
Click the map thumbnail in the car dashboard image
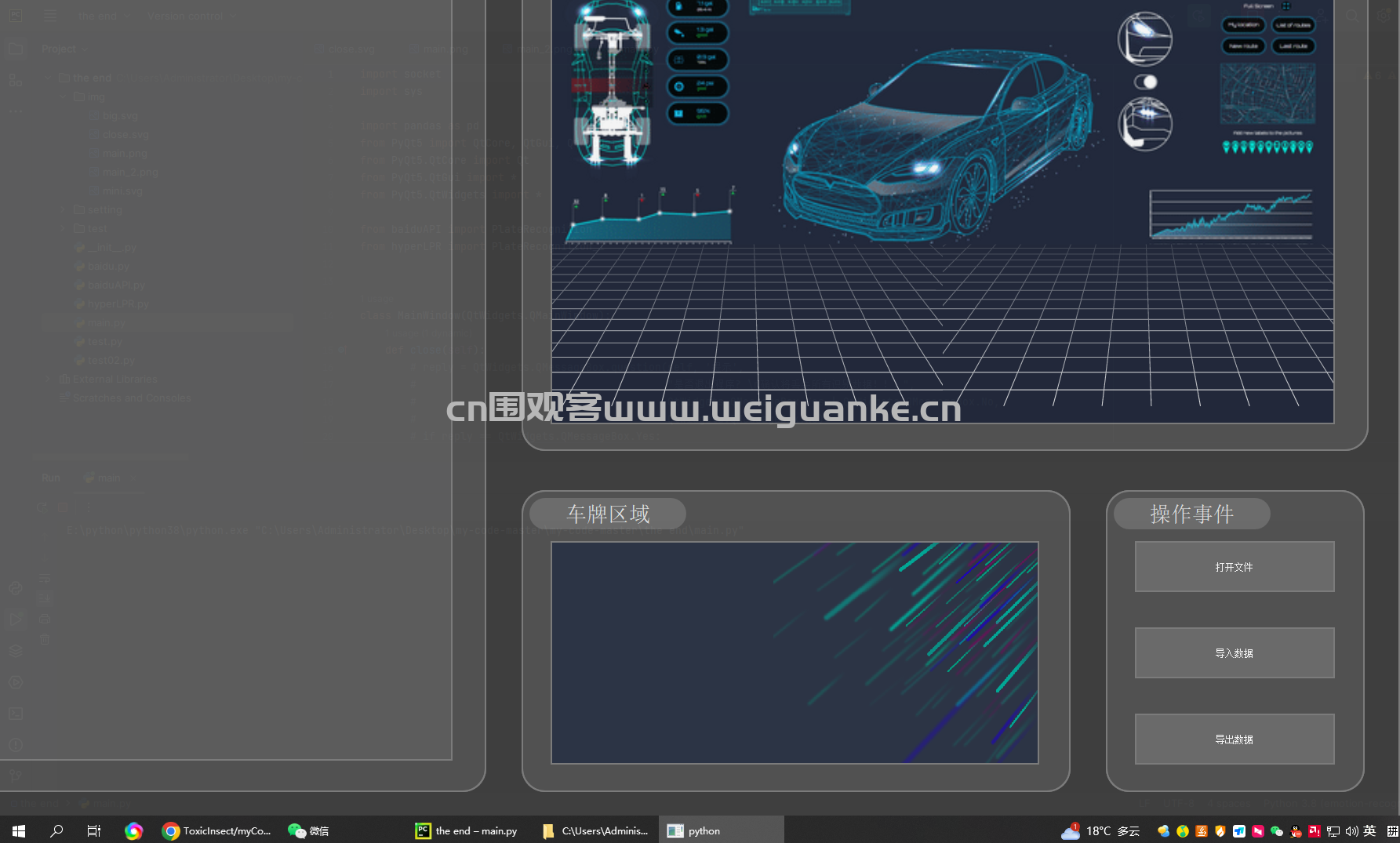point(1267,93)
